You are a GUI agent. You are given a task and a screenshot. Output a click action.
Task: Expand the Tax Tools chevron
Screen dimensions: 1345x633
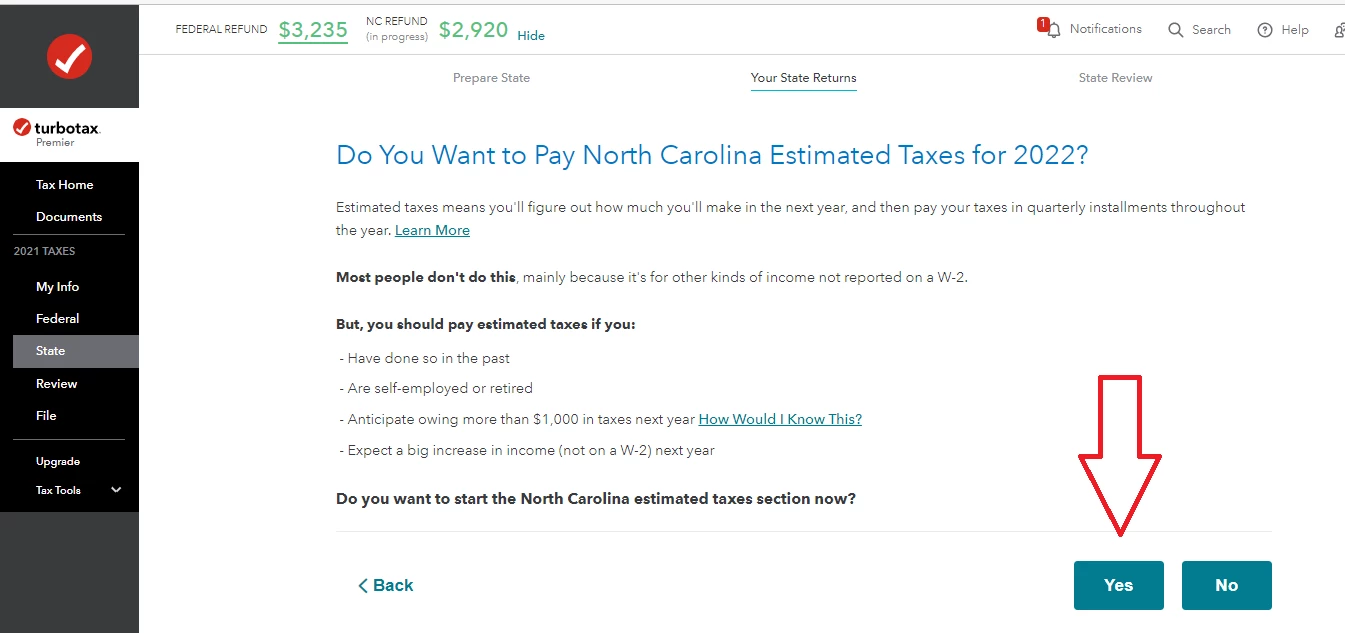(x=116, y=490)
